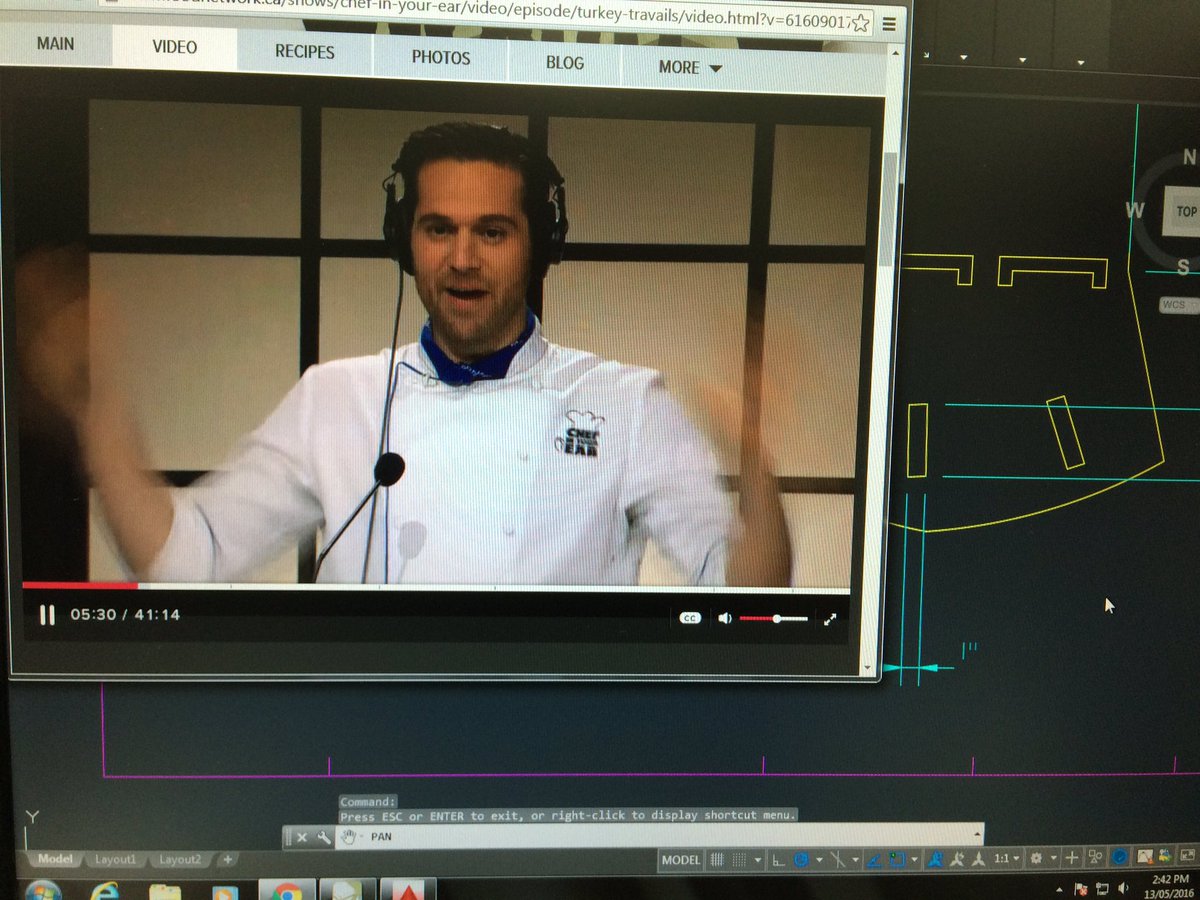Screen dimensions: 1200x900
Task: Toggle 2D object snap icon
Action: 896,859
